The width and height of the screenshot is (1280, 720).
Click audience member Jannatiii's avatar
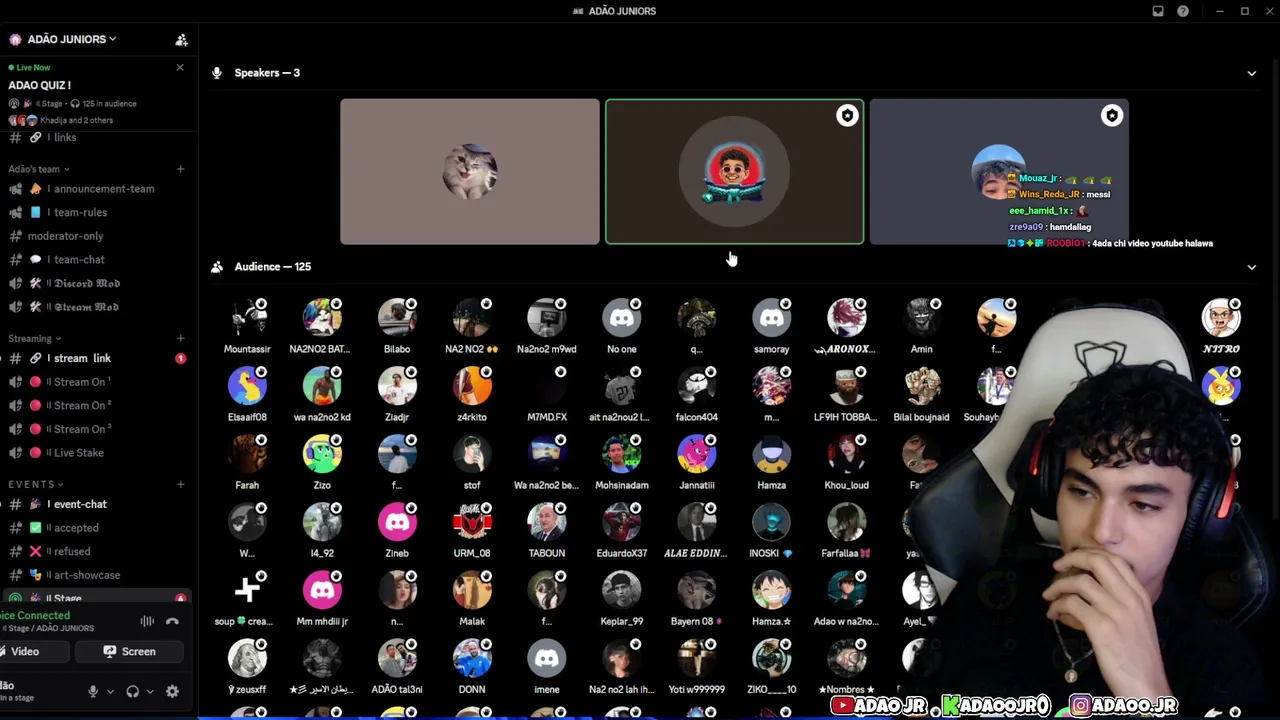[x=697, y=454]
